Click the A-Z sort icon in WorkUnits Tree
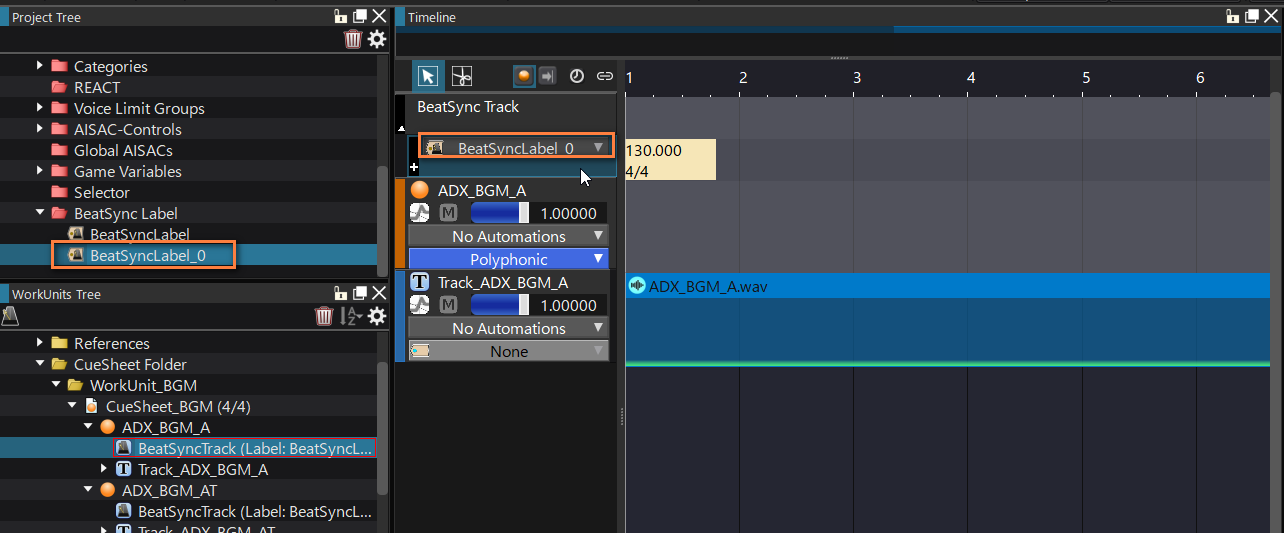 click(349, 316)
